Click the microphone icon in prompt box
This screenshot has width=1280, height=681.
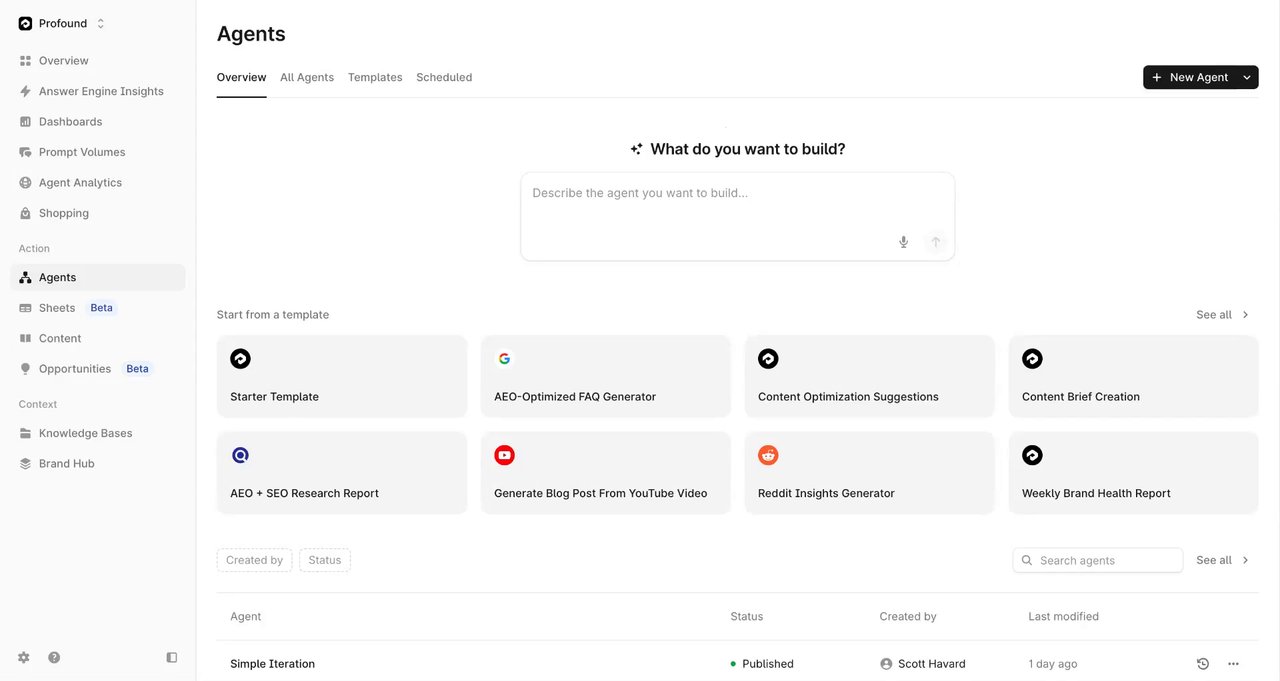point(903,242)
